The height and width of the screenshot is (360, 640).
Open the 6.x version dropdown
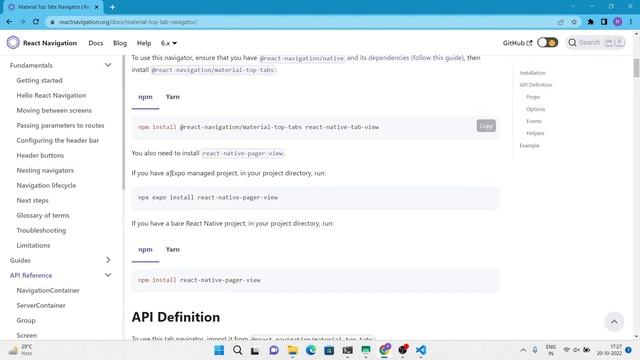[169, 43]
